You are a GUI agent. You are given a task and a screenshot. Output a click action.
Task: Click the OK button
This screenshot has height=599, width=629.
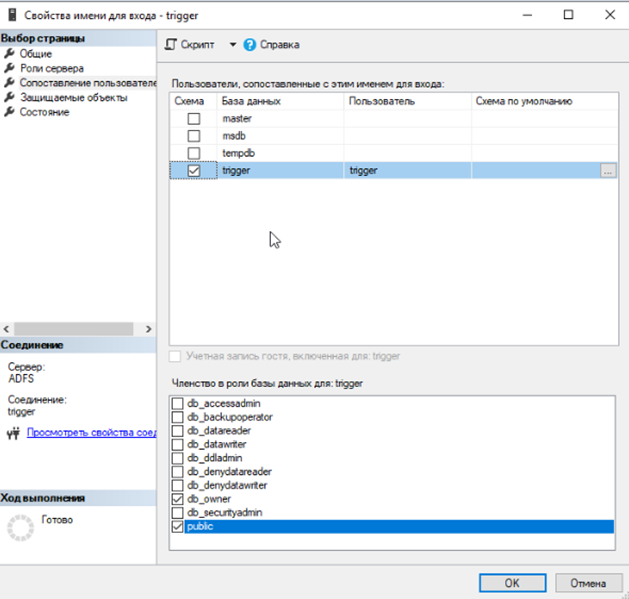511,583
